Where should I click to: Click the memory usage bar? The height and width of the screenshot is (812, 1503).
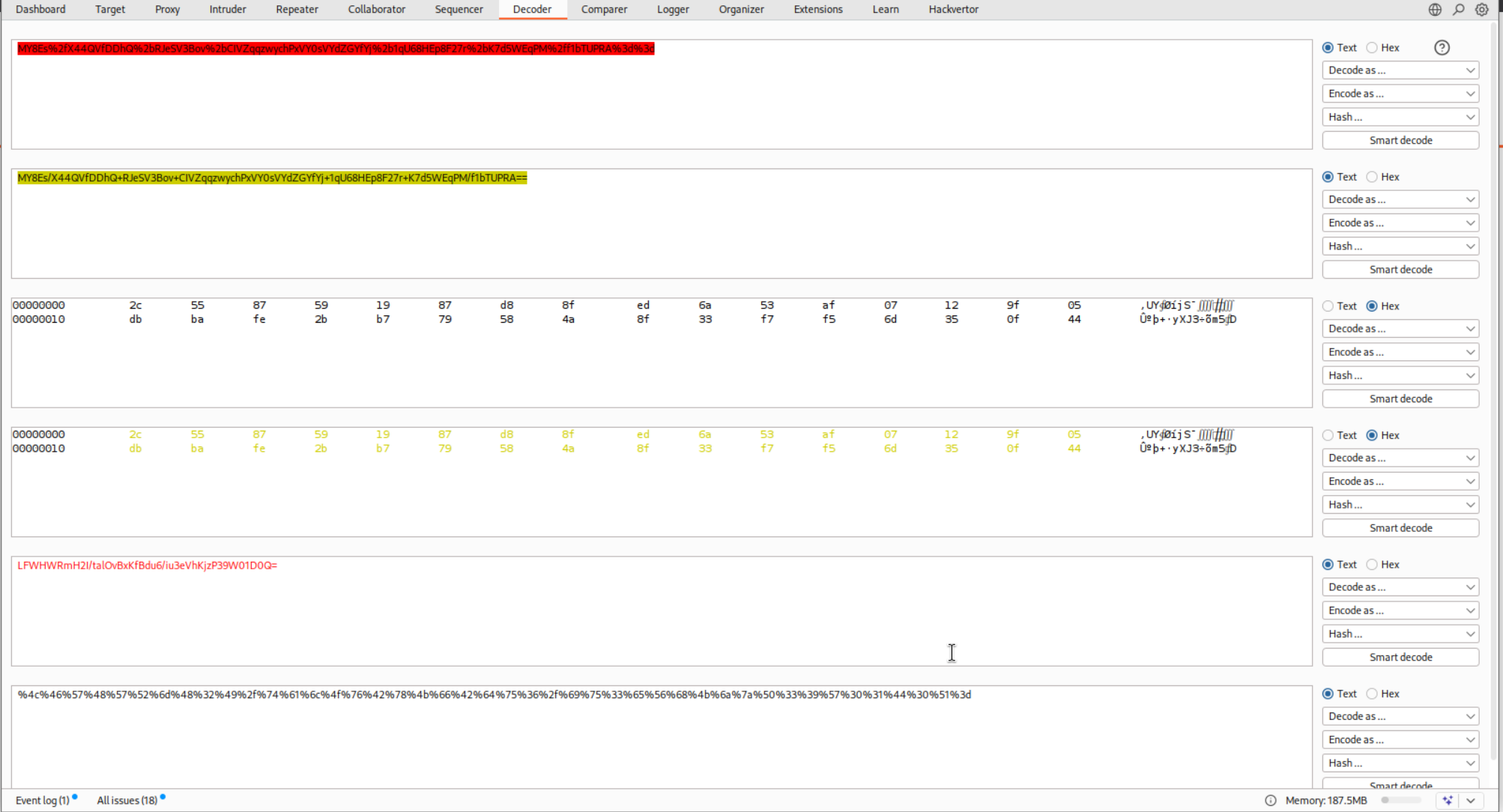pos(1401,800)
